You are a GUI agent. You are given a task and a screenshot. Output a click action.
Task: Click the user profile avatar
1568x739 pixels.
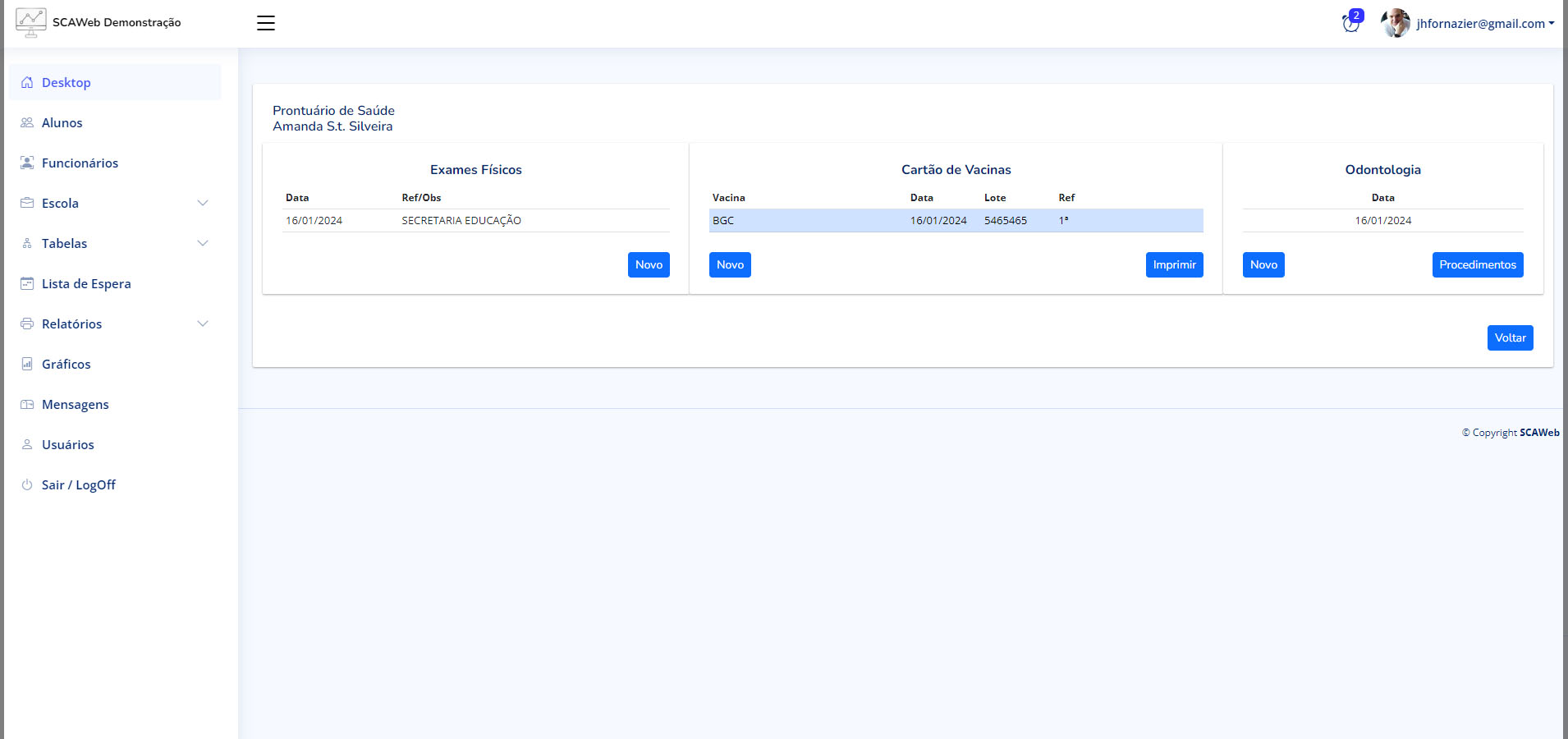pos(1395,23)
